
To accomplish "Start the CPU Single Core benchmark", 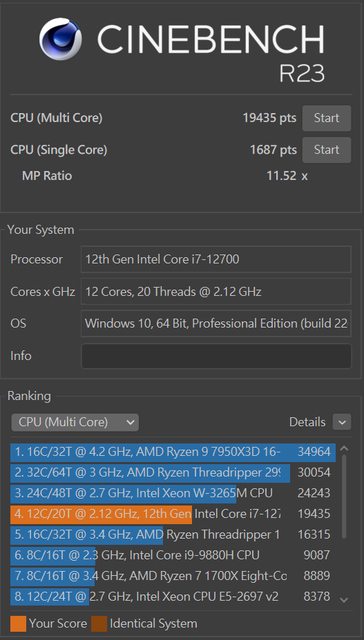I will pyautogui.click(x=326, y=150).
